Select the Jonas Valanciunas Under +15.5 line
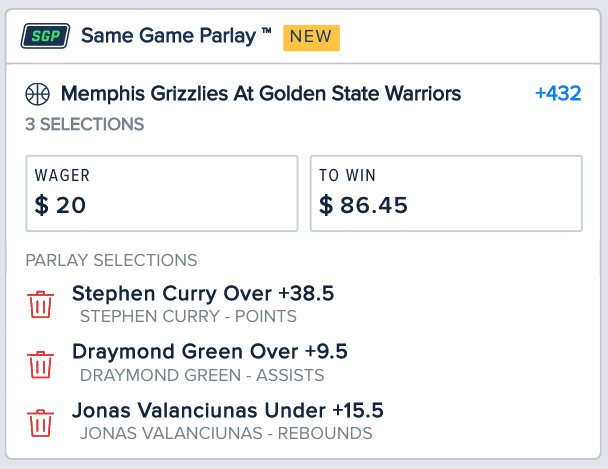Viewport: 608px width, 469px height. [228, 410]
